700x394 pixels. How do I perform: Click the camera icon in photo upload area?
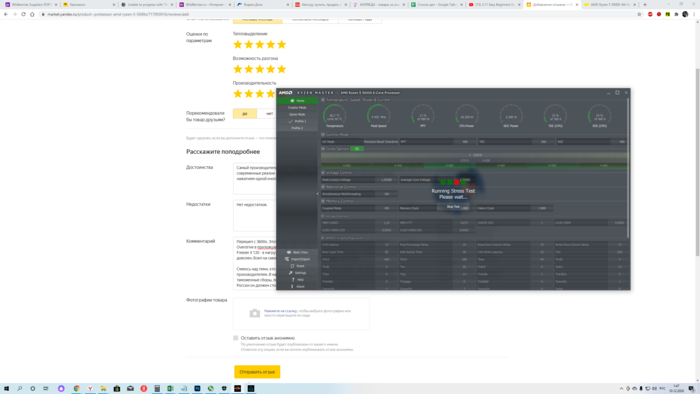tap(254, 313)
